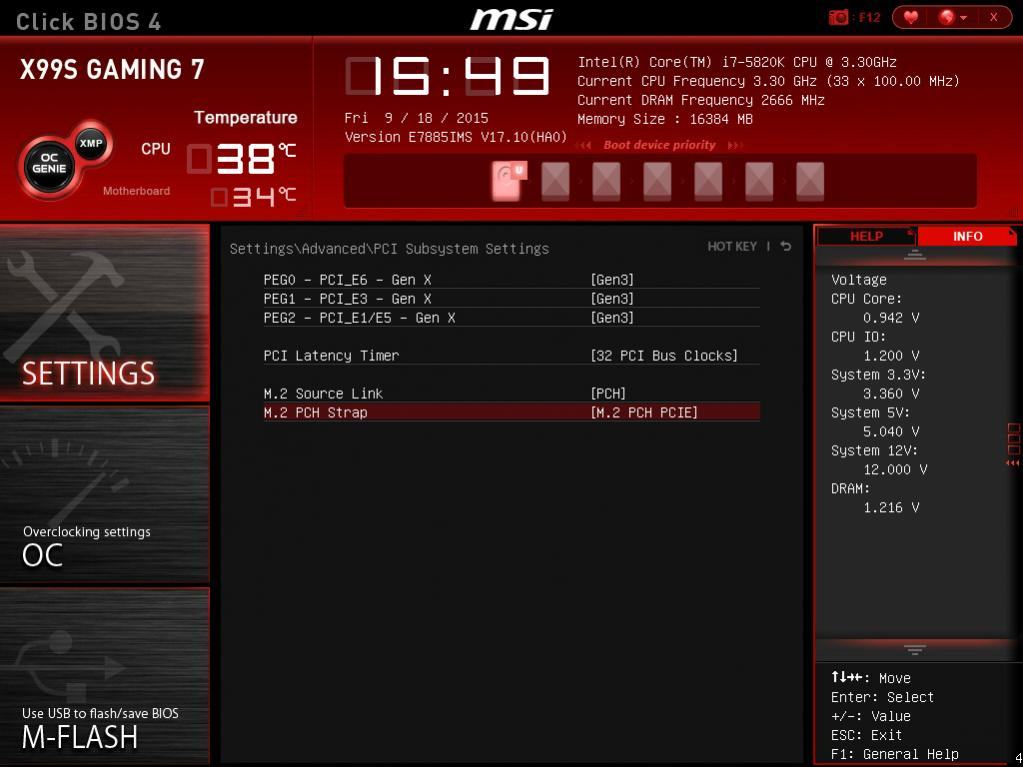Click the Current CPU Frequency 3.30 GHz line
The image size is (1023, 767).
tap(768, 82)
